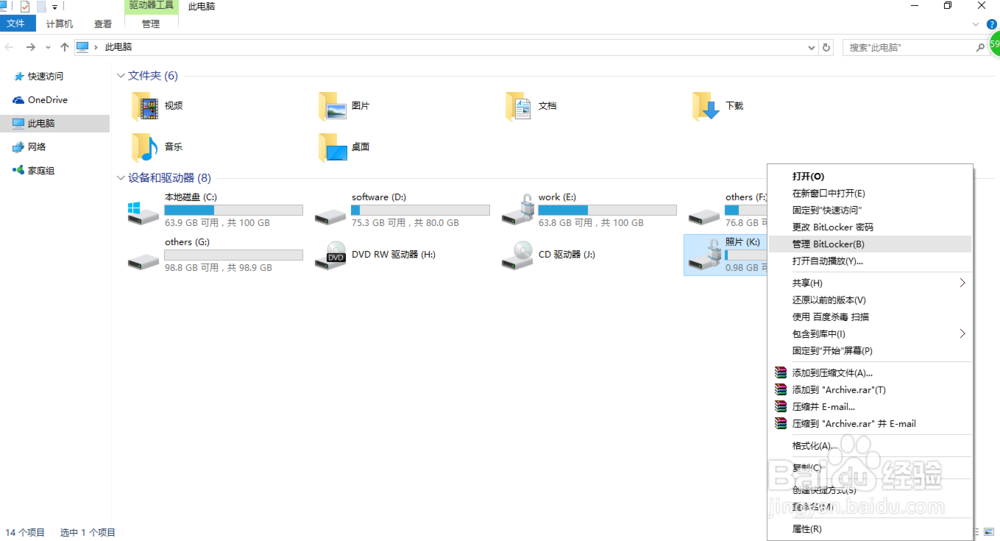Select the others (G:) drive icon

pos(143,262)
